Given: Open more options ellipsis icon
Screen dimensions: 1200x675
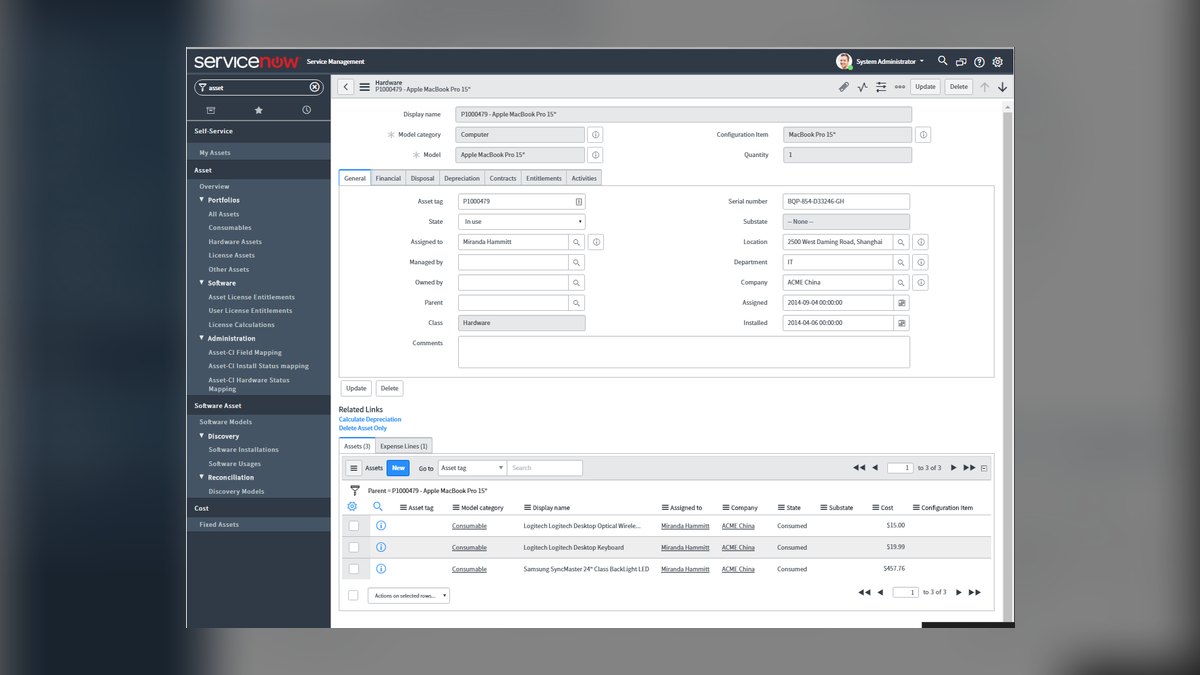Looking at the screenshot, I should click(x=900, y=87).
